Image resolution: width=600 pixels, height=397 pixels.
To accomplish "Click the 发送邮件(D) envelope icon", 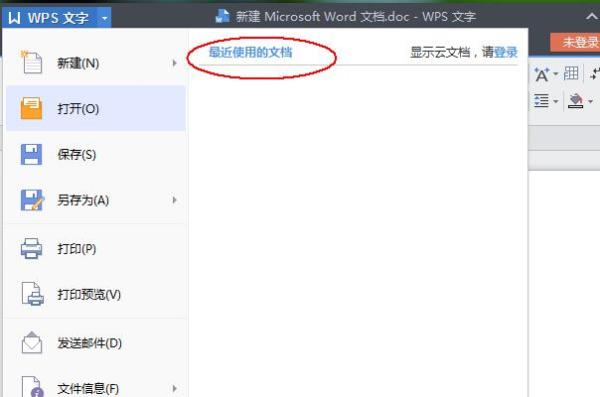I will point(32,342).
